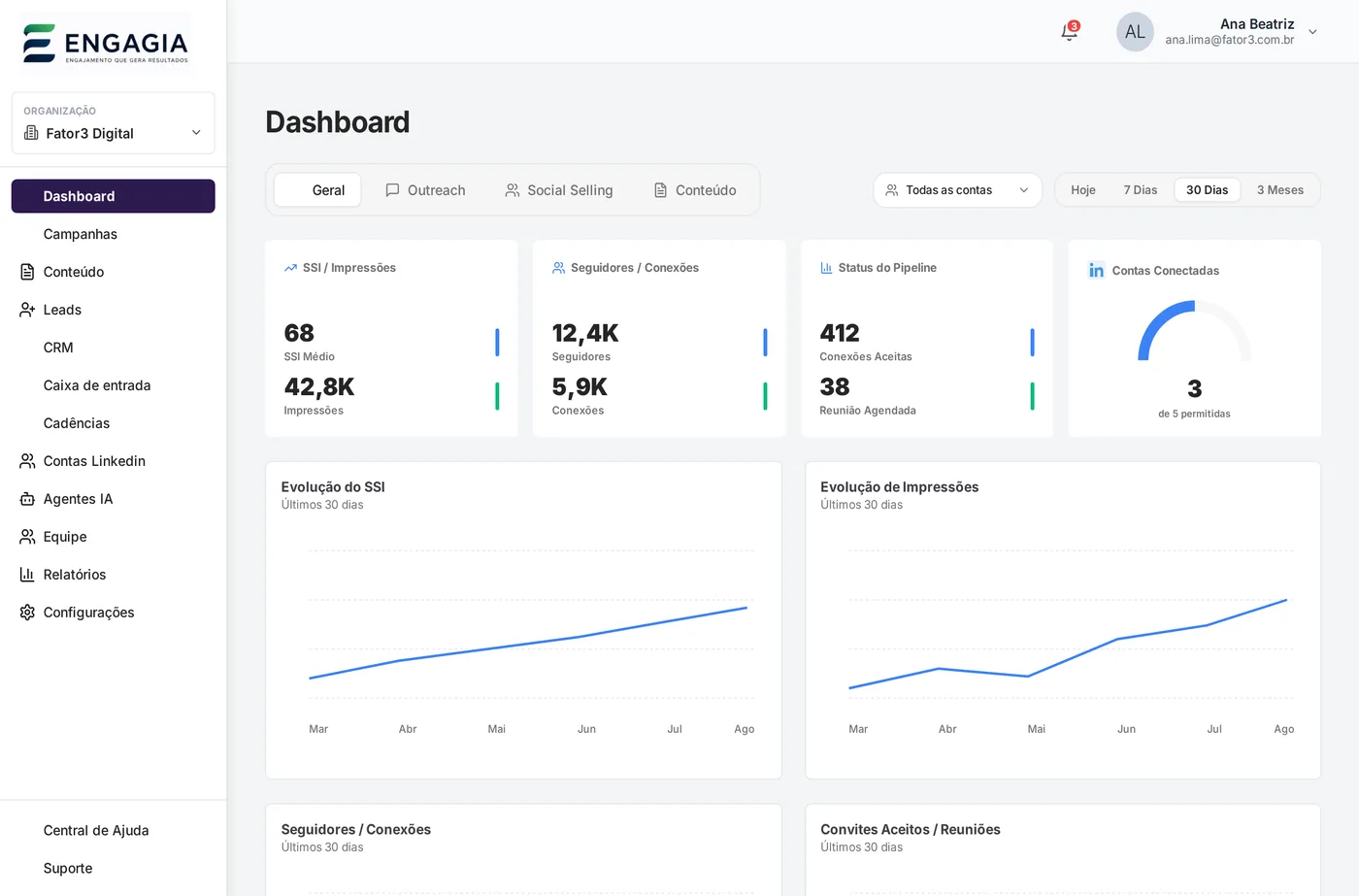
Task: Click the Equipe people icon
Action: 27,537
